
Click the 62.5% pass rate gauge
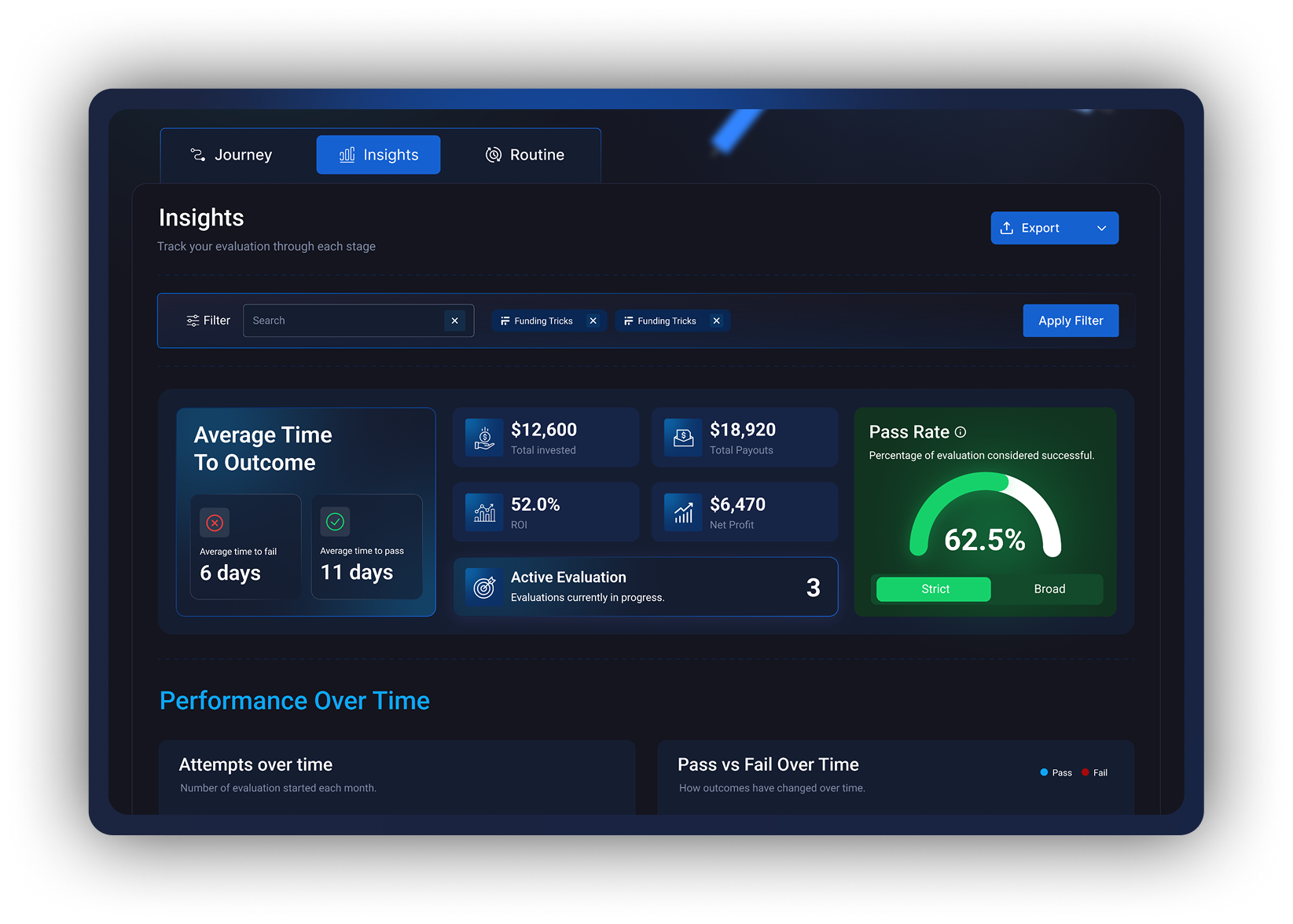tap(985, 516)
